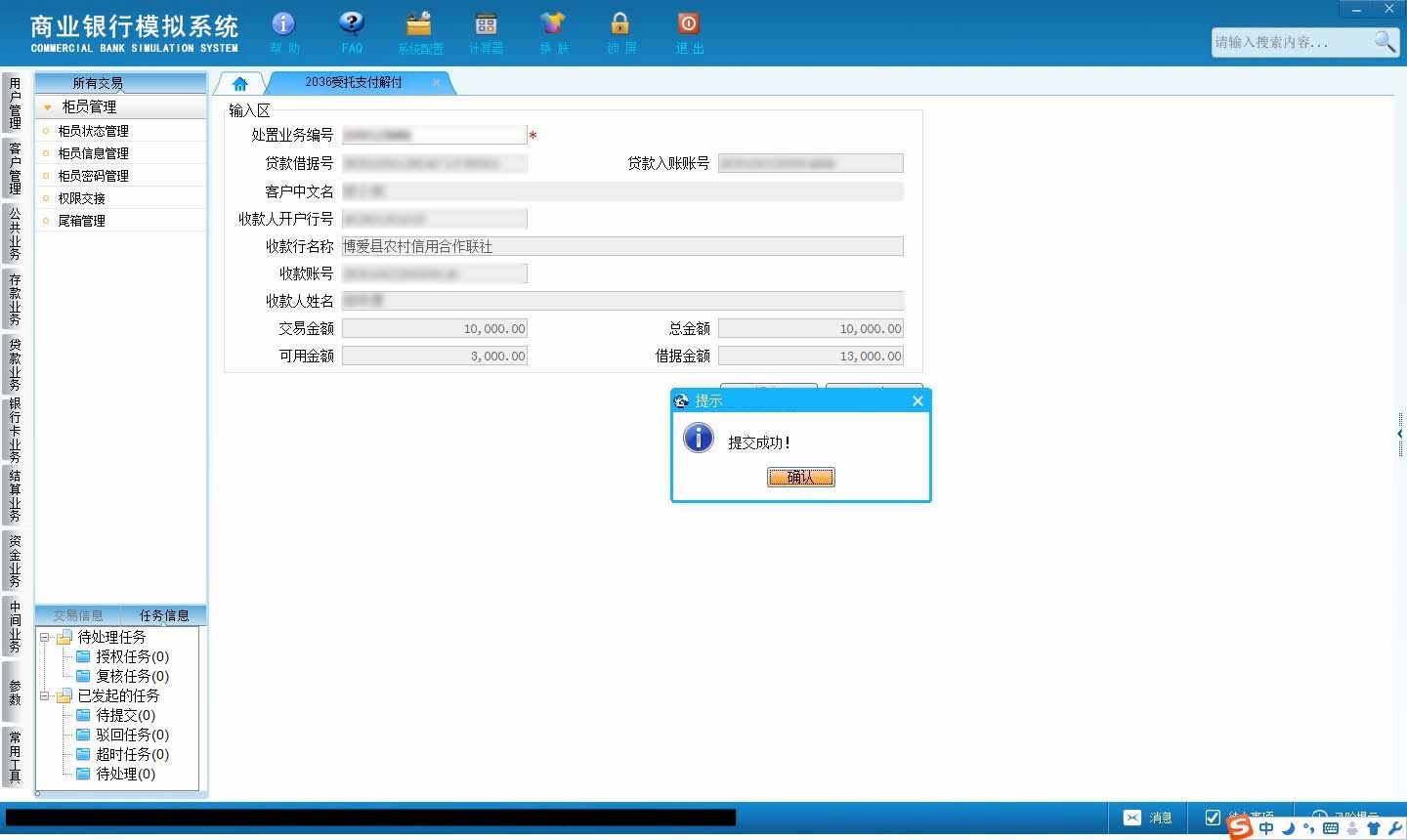Switch to 资金业务 vertical tab

pyautogui.click(x=14, y=561)
